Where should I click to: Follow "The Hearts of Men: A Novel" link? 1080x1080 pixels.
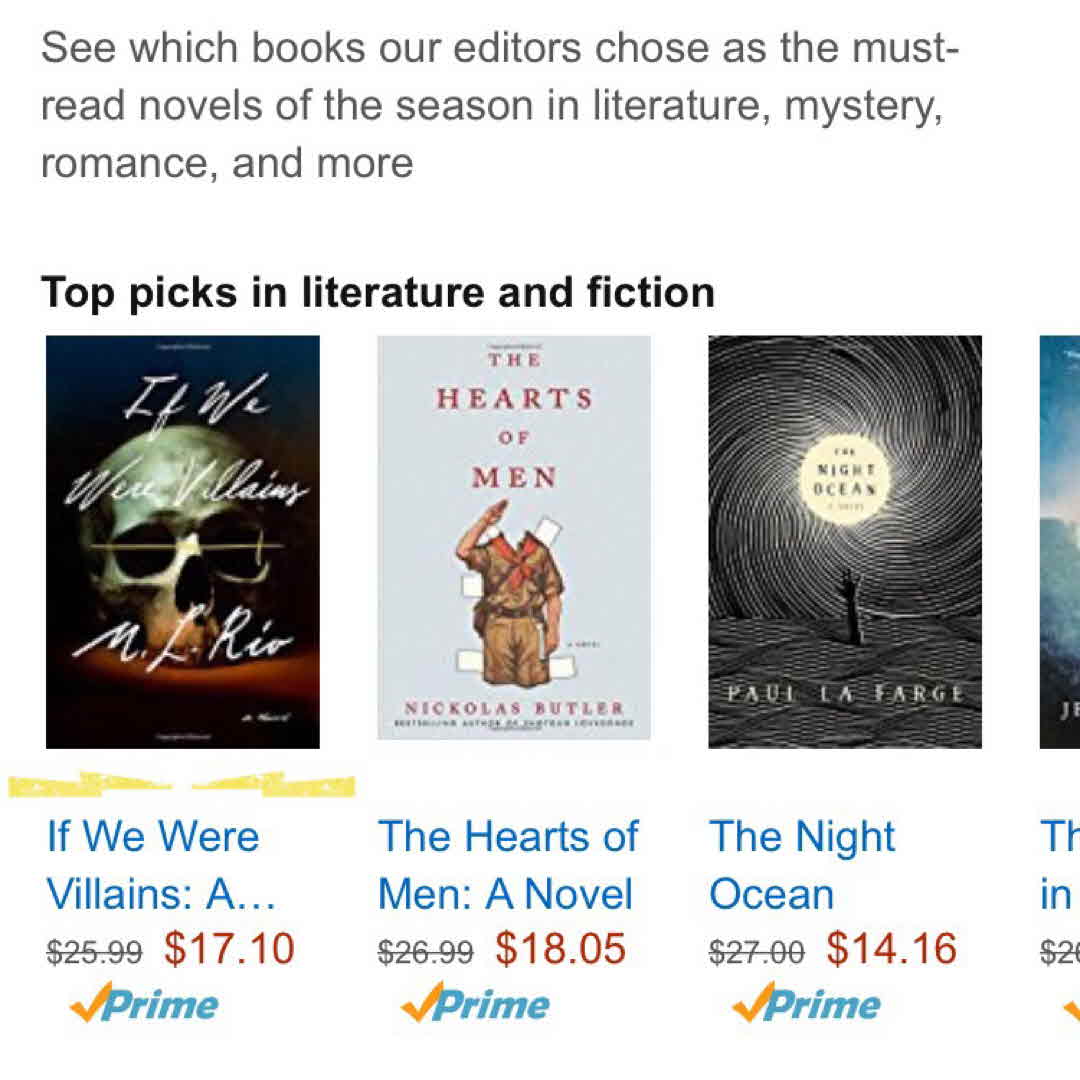507,865
